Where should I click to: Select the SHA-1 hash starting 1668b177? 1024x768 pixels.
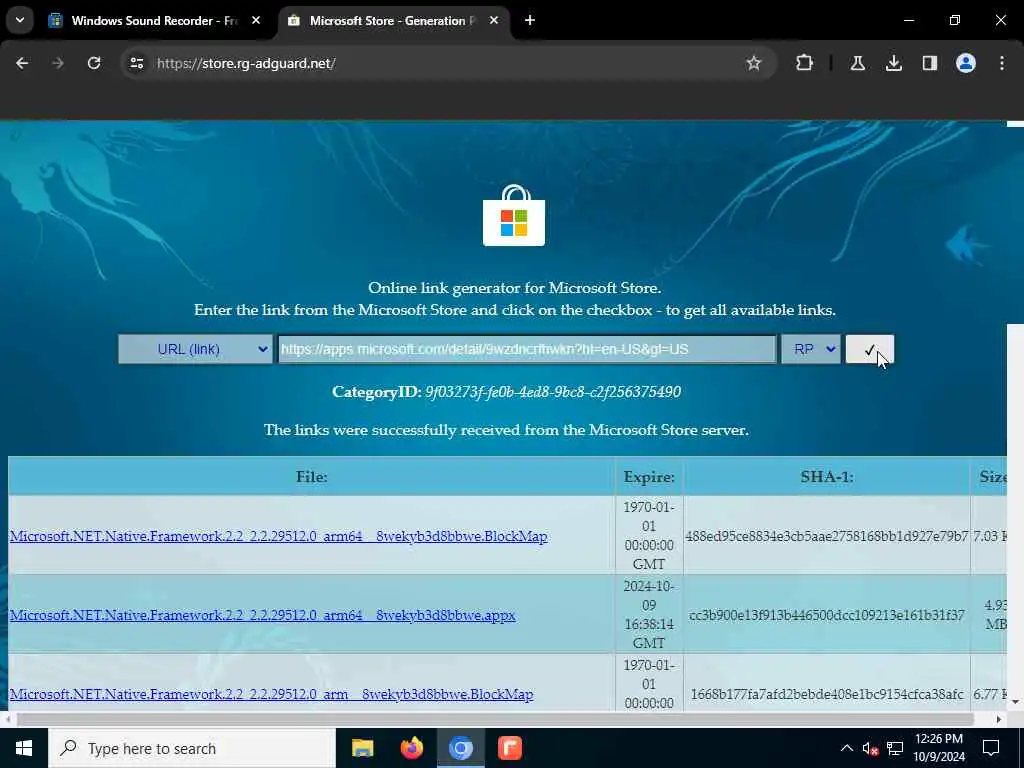(x=827, y=694)
